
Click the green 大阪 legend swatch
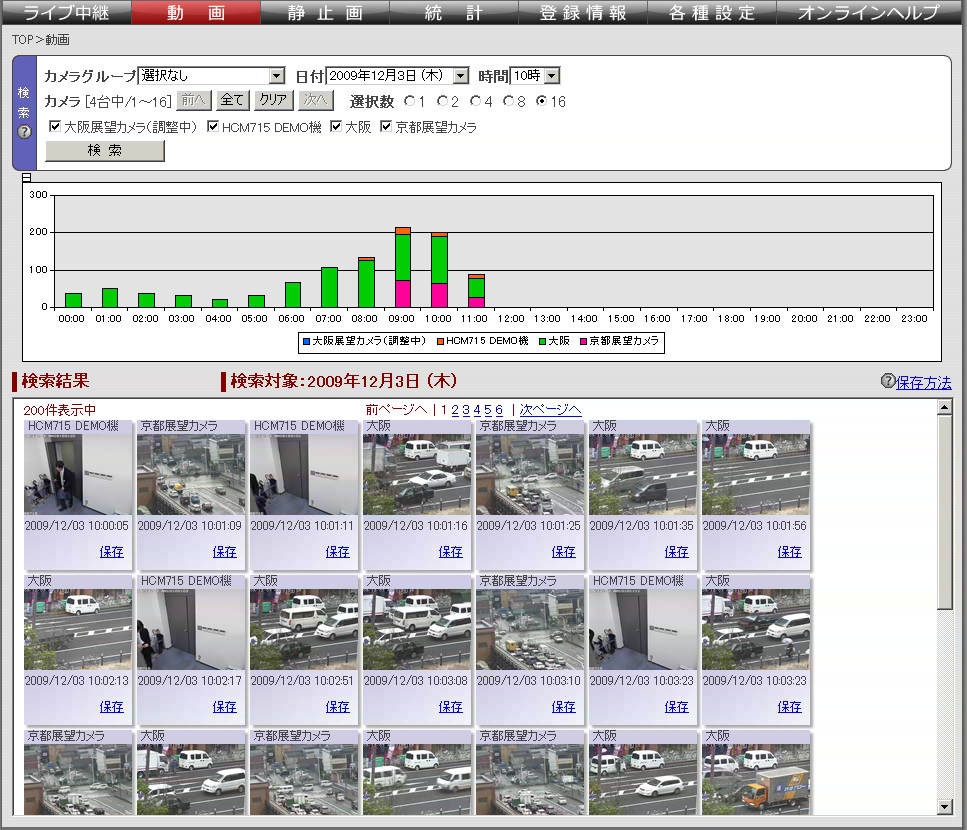coord(543,342)
